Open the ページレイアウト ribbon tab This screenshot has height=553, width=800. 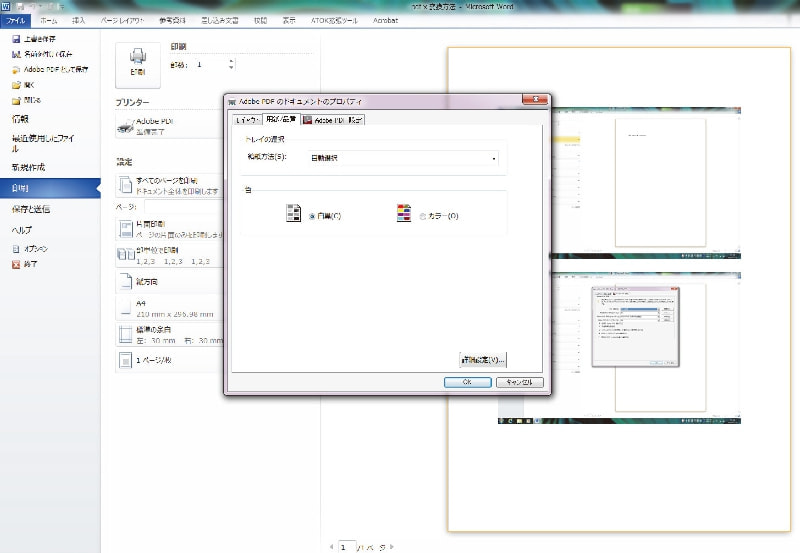click(122, 20)
